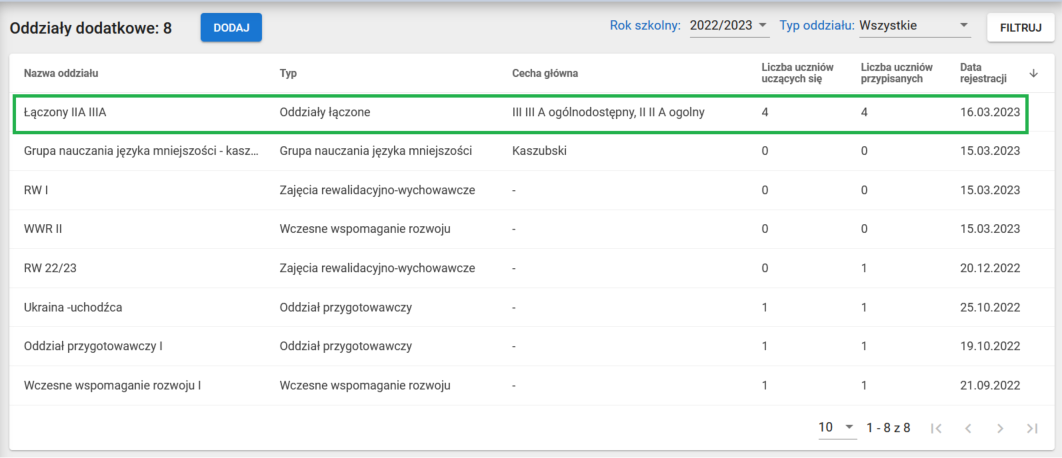Select the WWR II row
Image resolution: width=1062 pixels, height=458 pixels.
click(43, 229)
